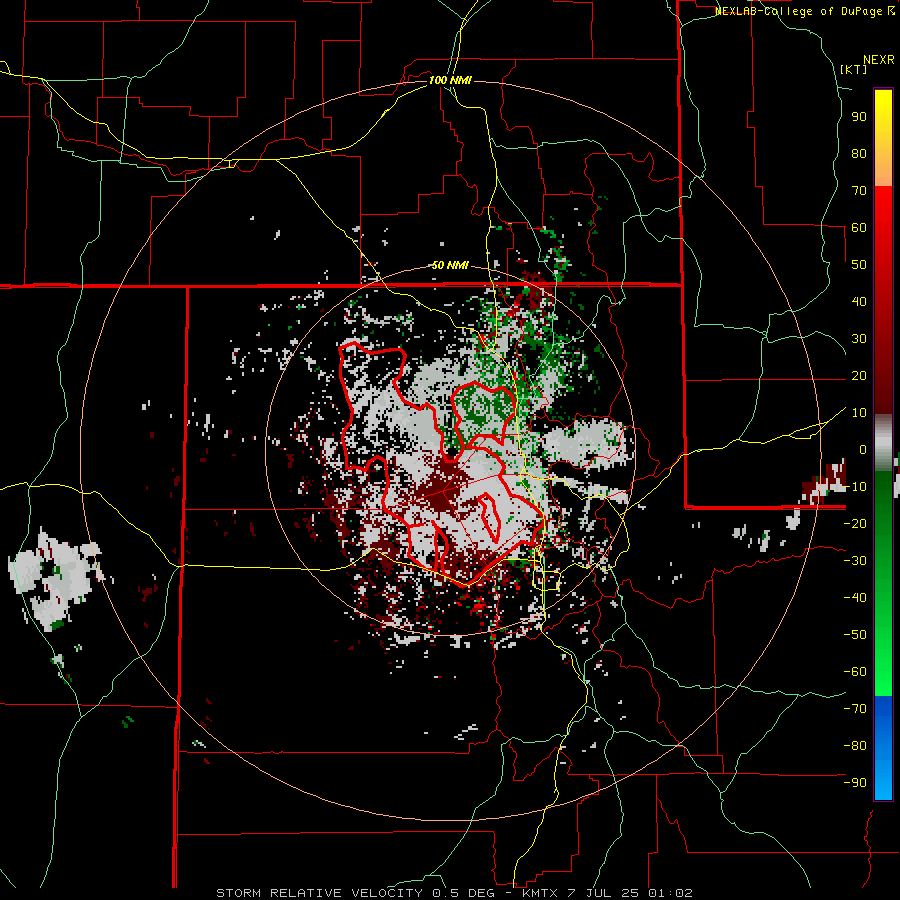Click the "-80" value on velocity scale

coord(855,746)
